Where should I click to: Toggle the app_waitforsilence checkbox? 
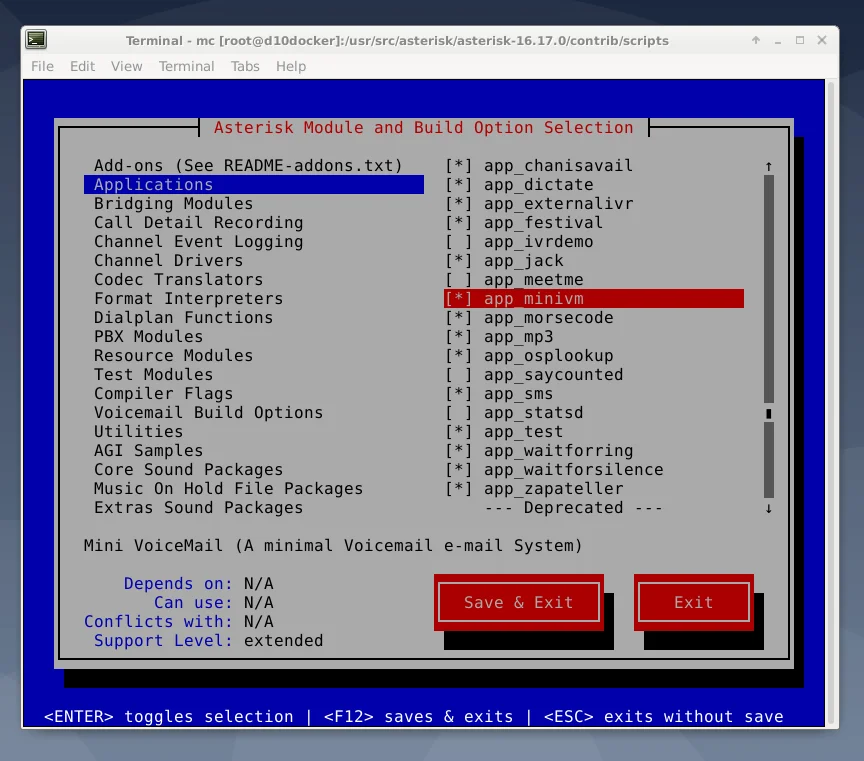click(x=458, y=470)
